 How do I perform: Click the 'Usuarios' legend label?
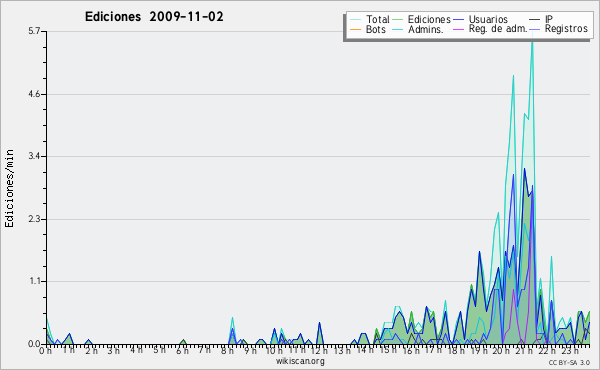(488, 19)
